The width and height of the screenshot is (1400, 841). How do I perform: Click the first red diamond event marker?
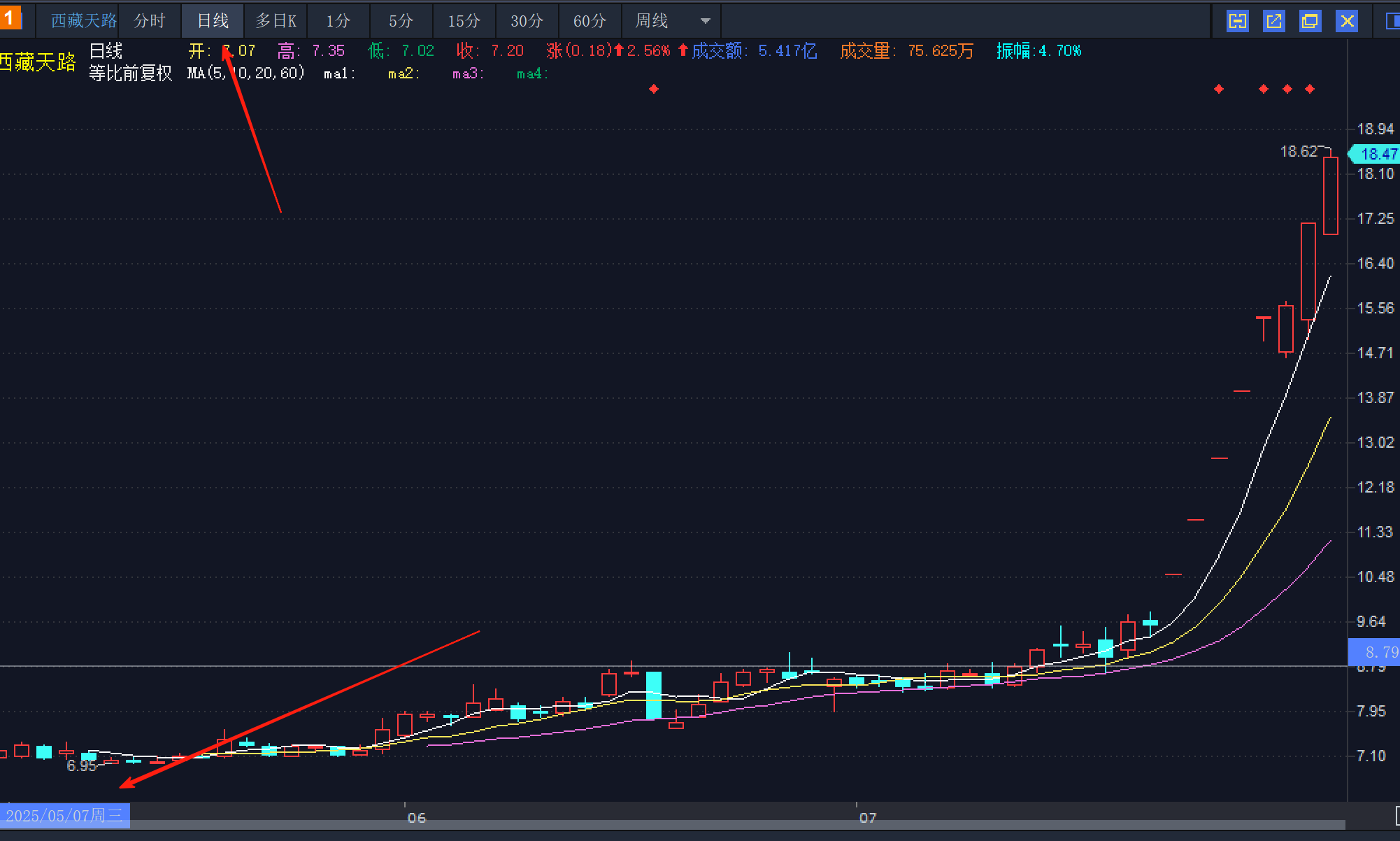654,89
